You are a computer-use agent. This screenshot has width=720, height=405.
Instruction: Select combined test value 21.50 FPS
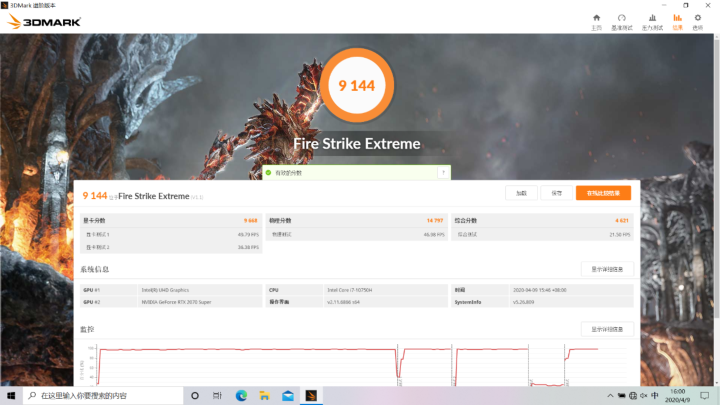click(620, 235)
